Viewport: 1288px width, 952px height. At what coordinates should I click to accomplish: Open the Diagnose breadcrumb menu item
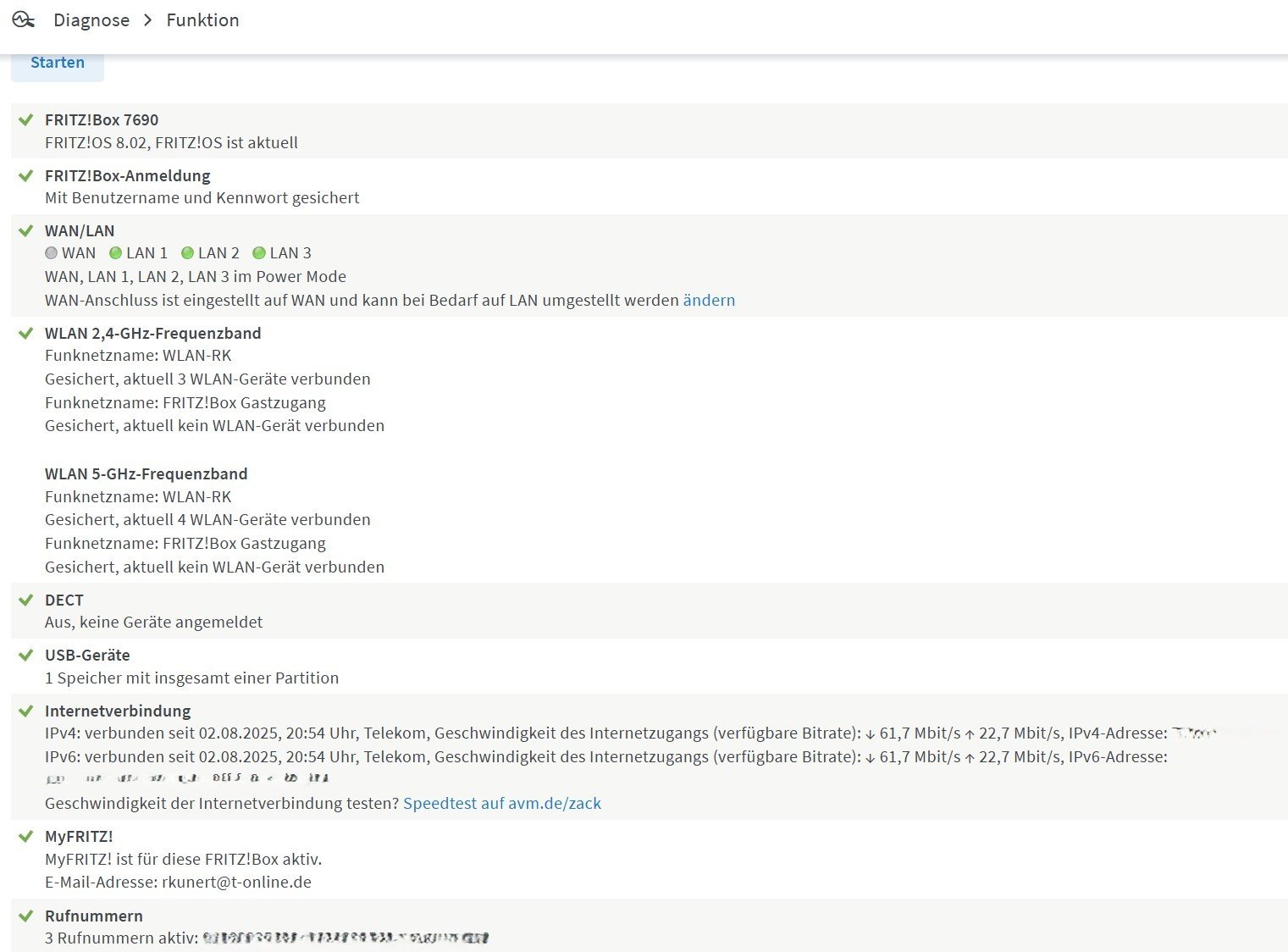[91, 20]
